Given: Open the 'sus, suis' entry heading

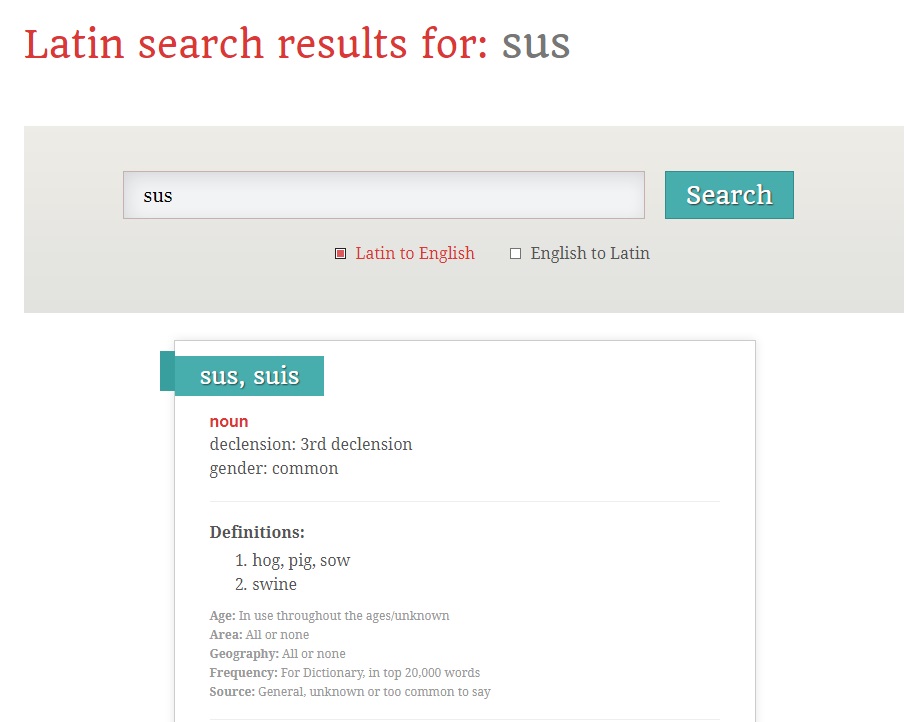Looking at the screenshot, I should (249, 376).
